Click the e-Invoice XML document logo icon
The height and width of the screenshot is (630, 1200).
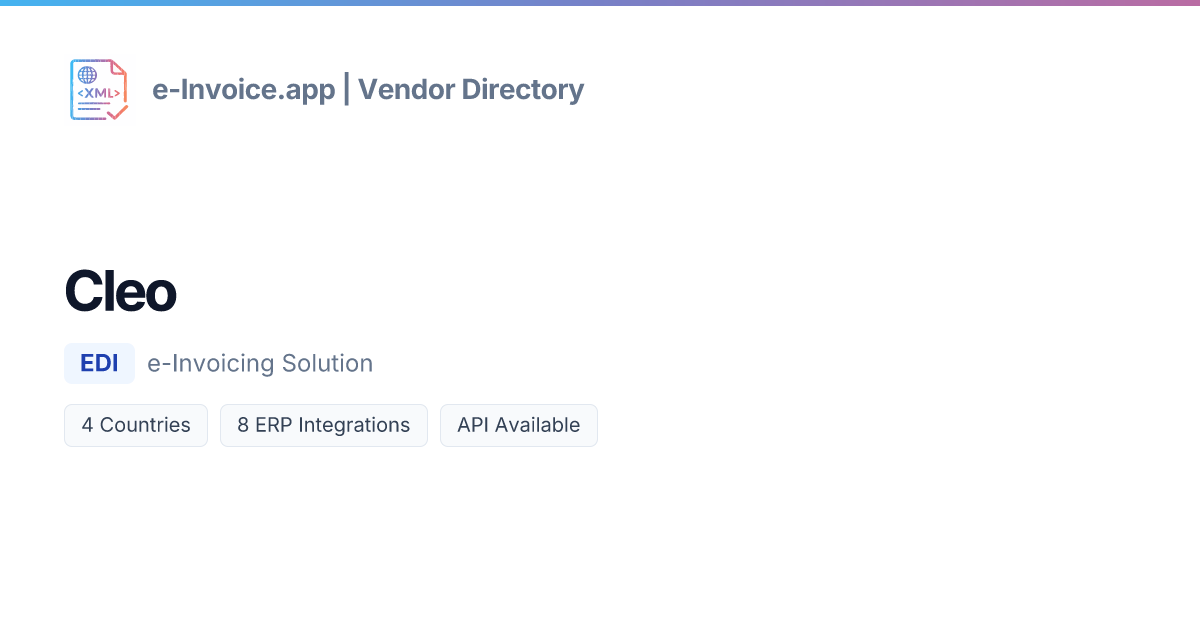(99, 90)
